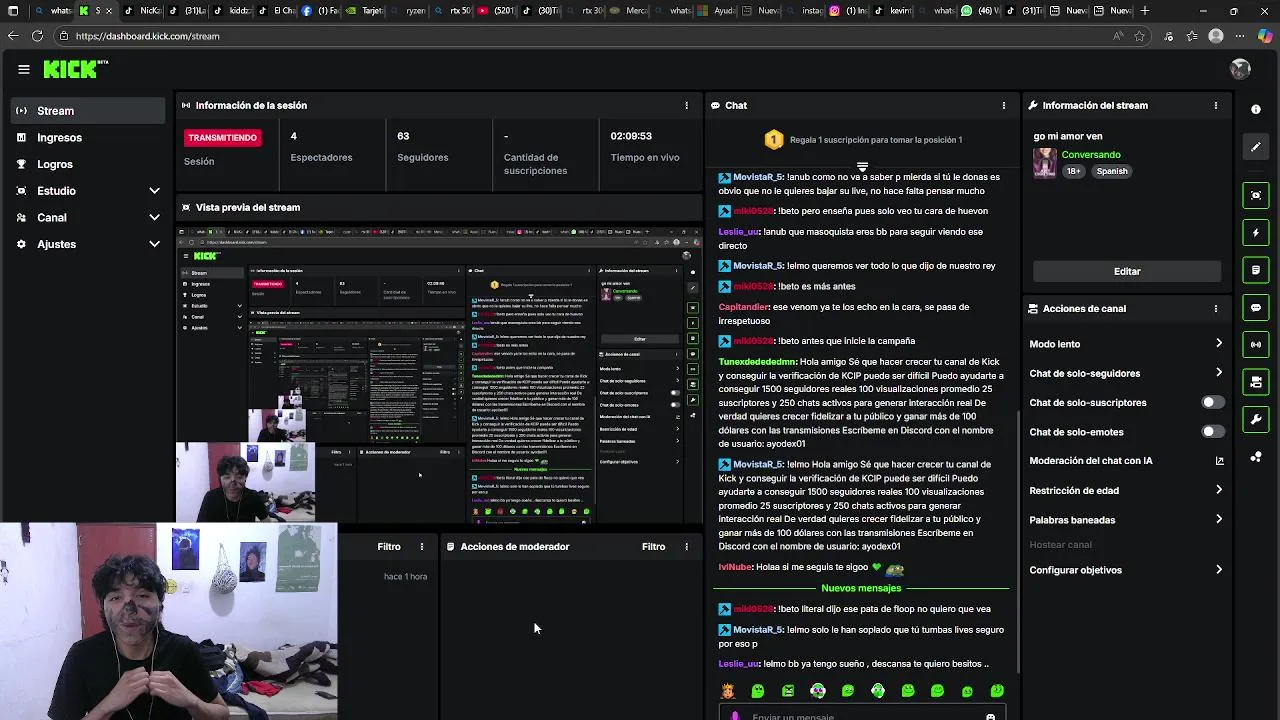Image resolution: width=1280 pixels, height=720 pixels.
Task: Click the stream preview video
Action: tap(440, 374)
